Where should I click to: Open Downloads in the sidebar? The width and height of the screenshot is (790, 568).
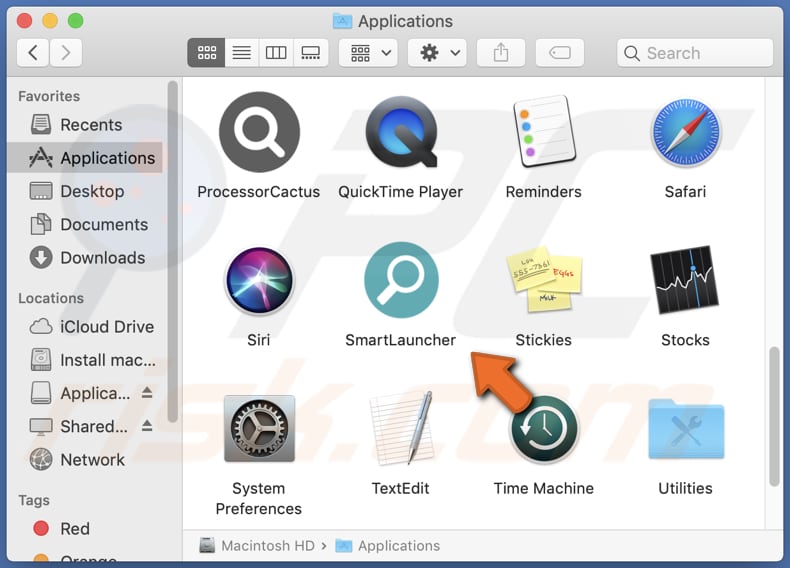pyautogui.click(x=86, y=258)
